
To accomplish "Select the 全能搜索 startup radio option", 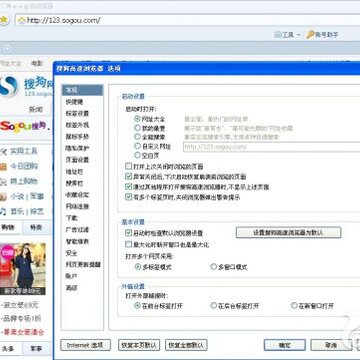I will pos(137,137).
